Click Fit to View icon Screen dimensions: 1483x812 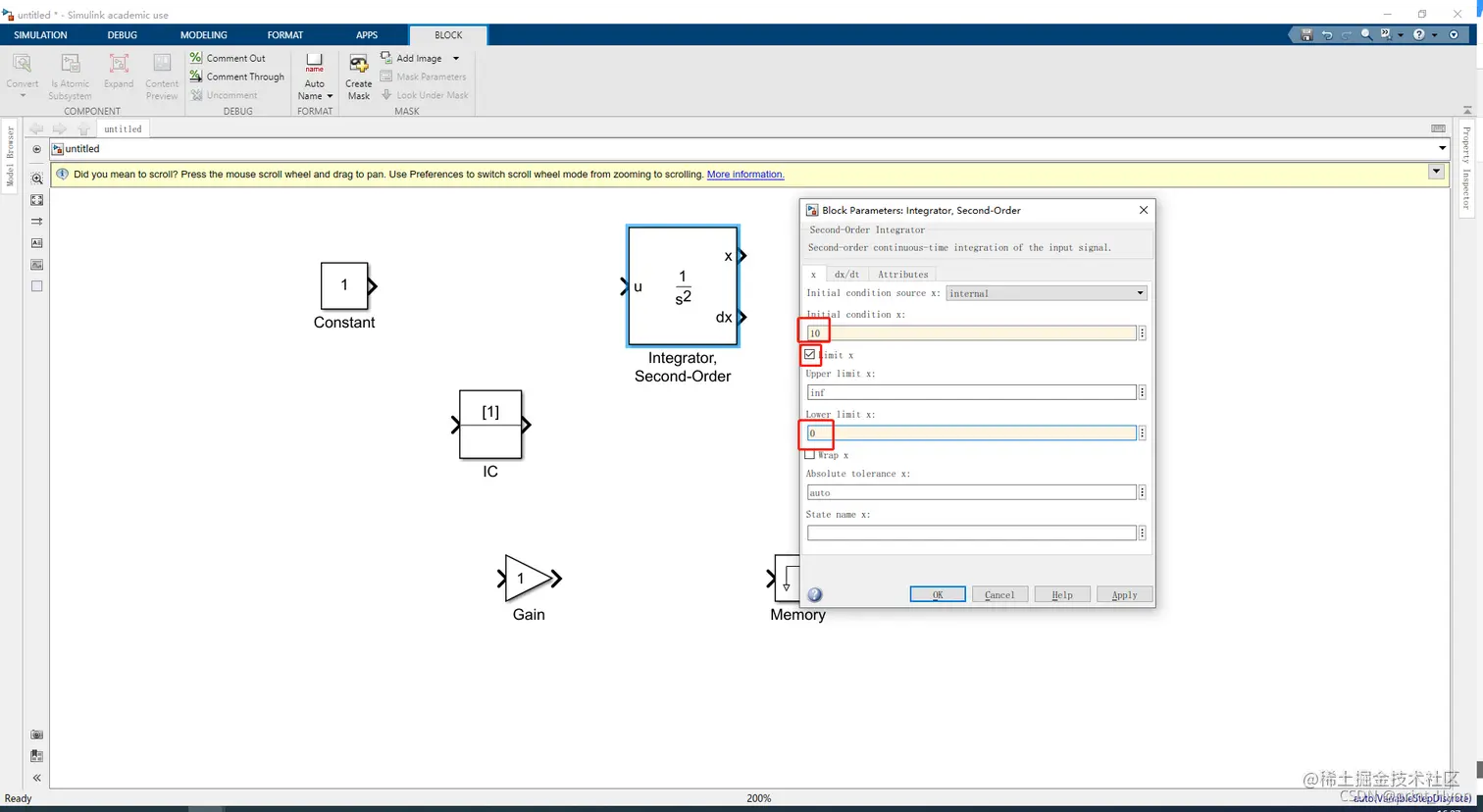36,200
